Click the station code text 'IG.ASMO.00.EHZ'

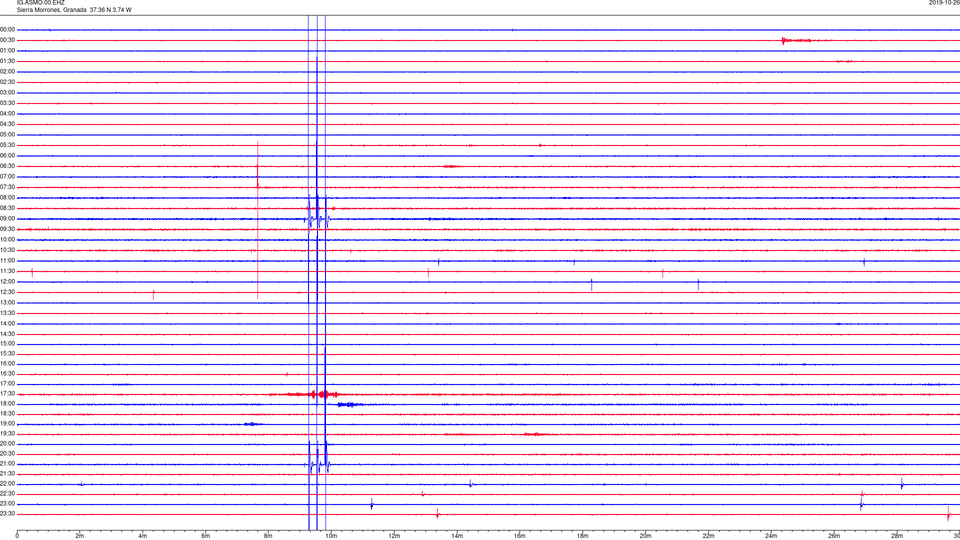(40, 2)
